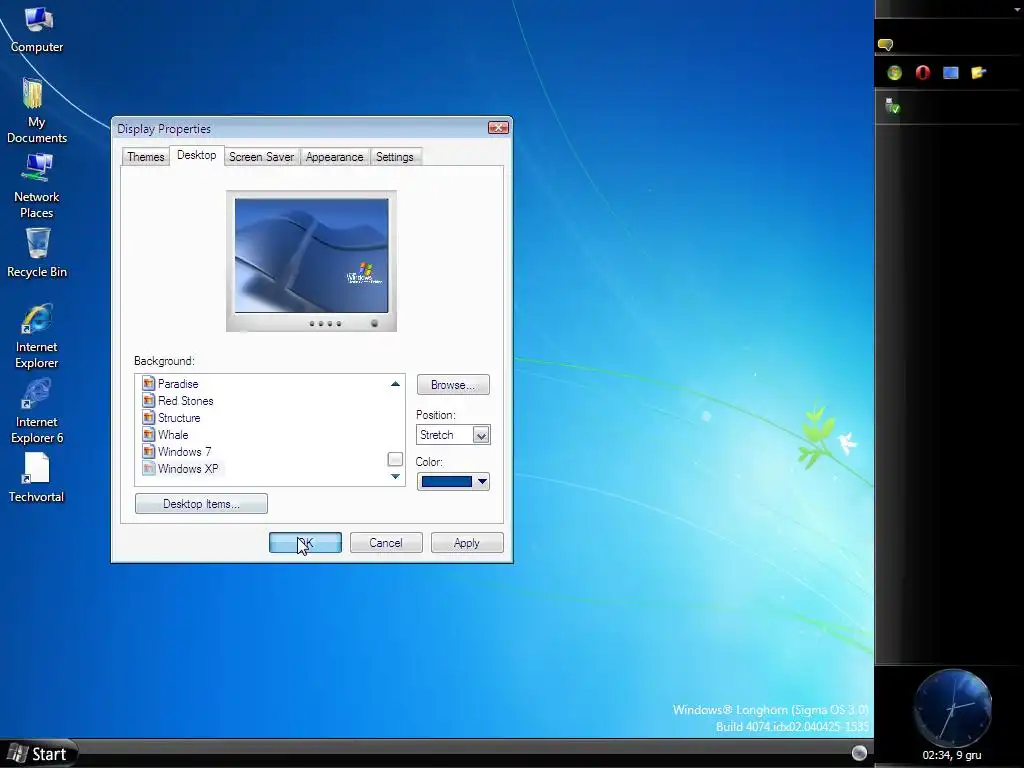Confirm with the OK button
This screenshot has height=768, width=1024.
click(x=305, y=543)
